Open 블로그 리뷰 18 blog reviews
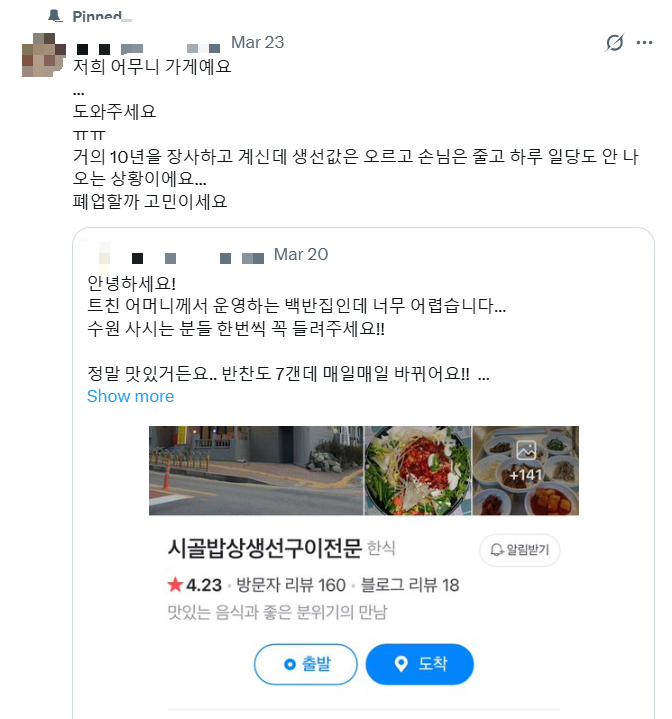The height and width of the screenshot is (719, 672). coord(410,585)
